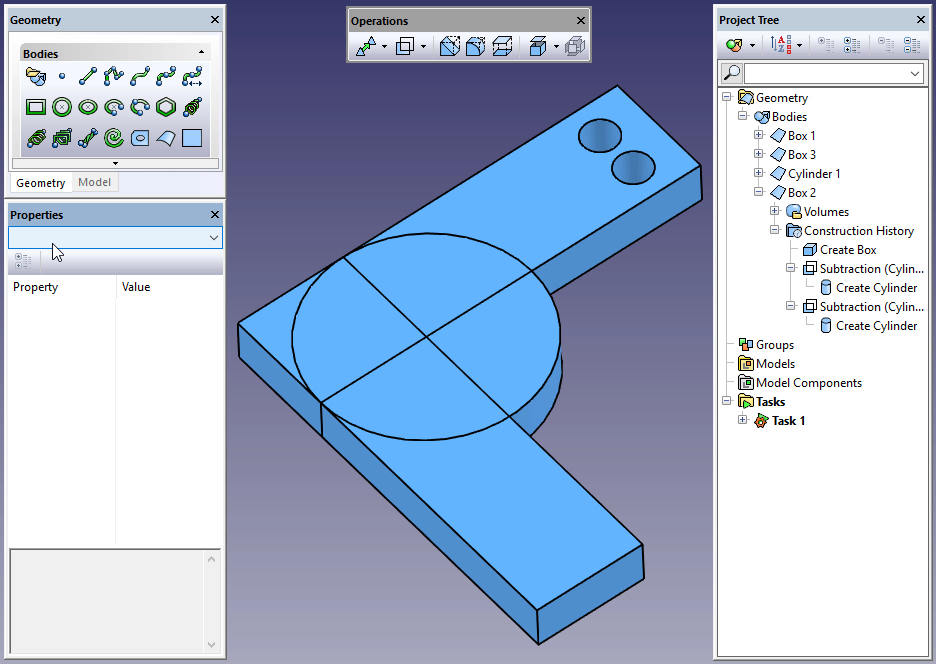936x664 pixels.
Task: Choose the Rectangle shape tool
Action: (36, 106)
